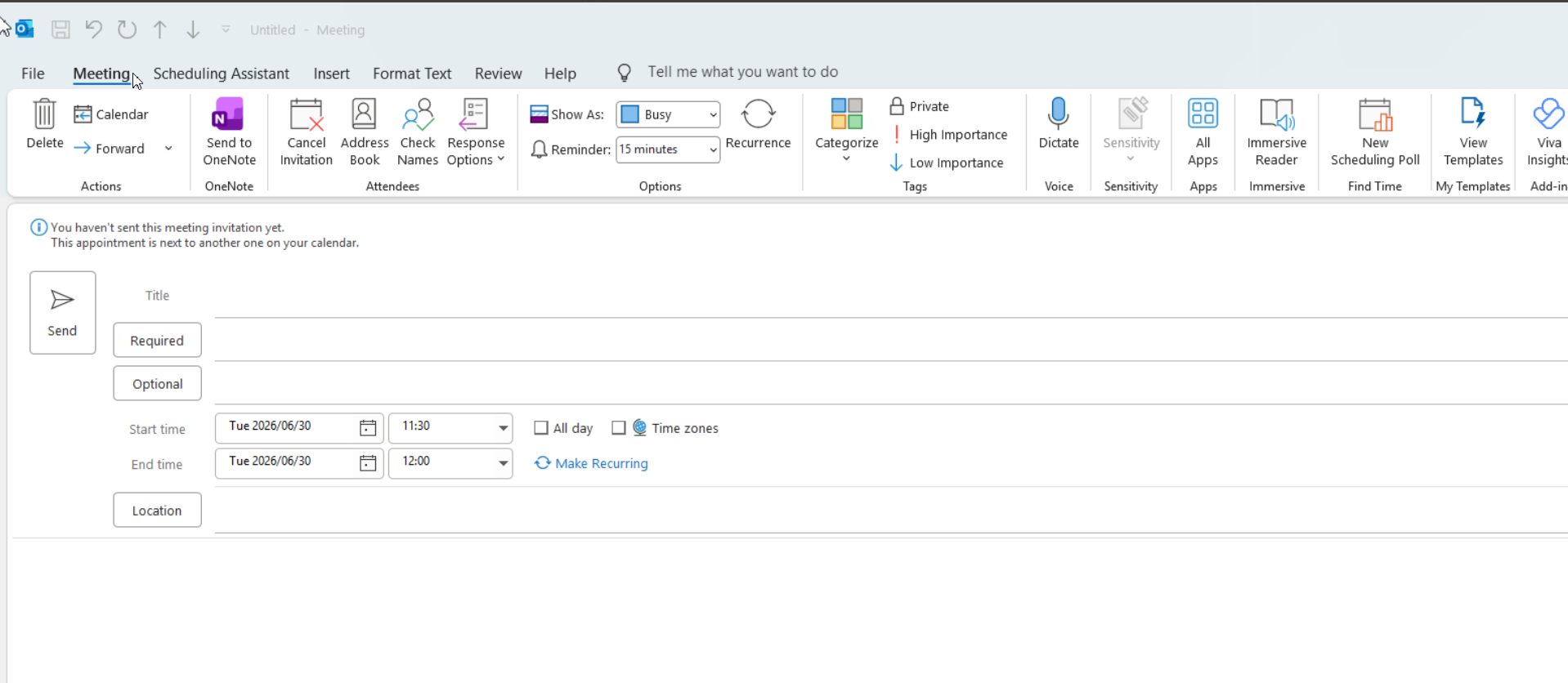Open the Recurrence settings
This screenshot has width=1568, height=683.
click(x=758, y=124)
